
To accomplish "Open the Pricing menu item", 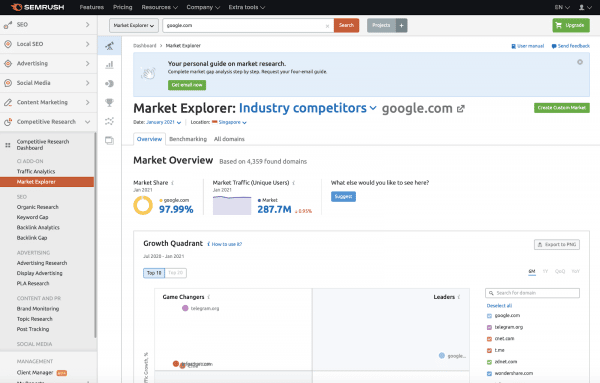I will (122, 7).
